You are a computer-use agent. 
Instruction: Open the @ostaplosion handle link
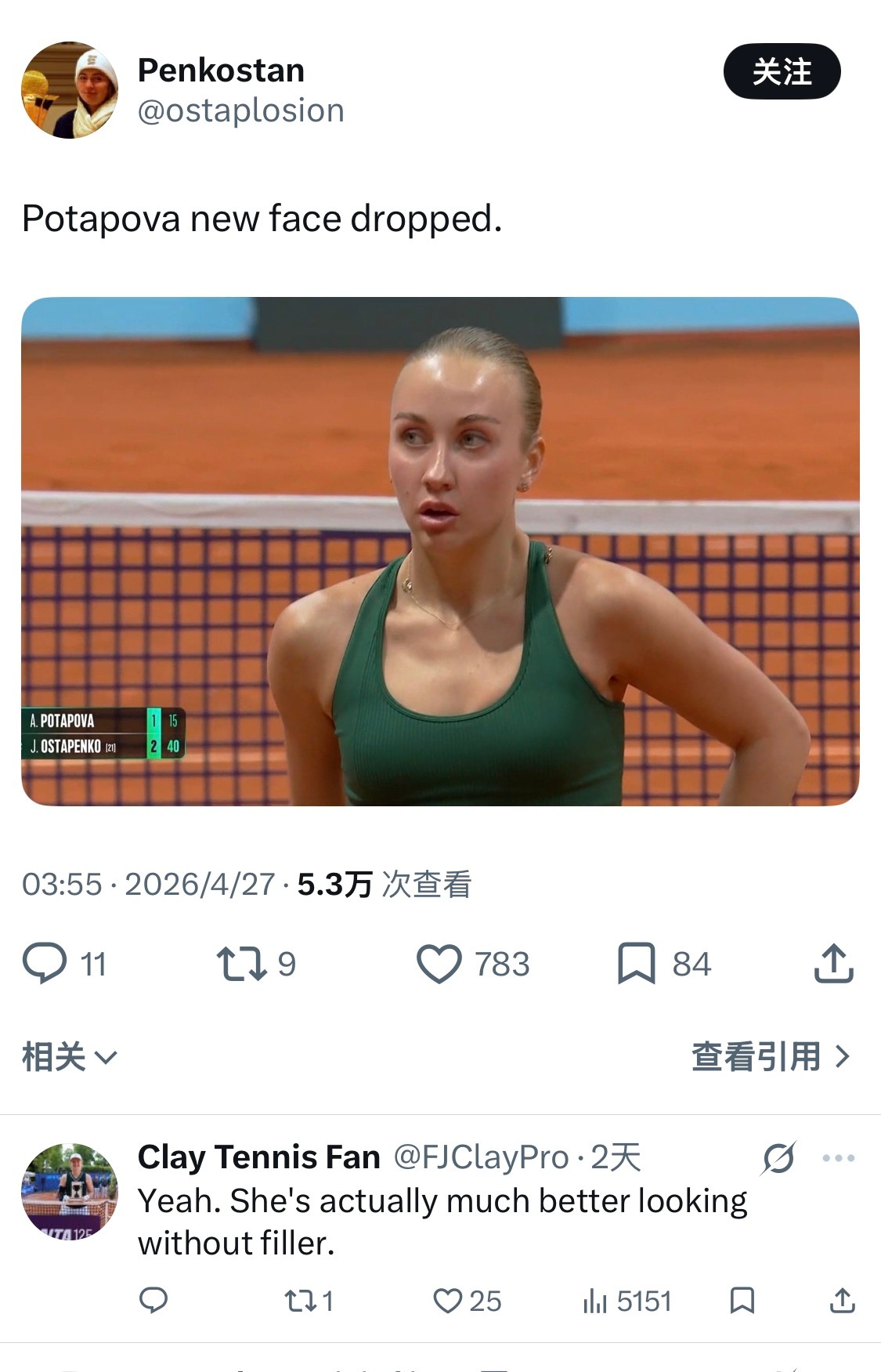(241, 110)
